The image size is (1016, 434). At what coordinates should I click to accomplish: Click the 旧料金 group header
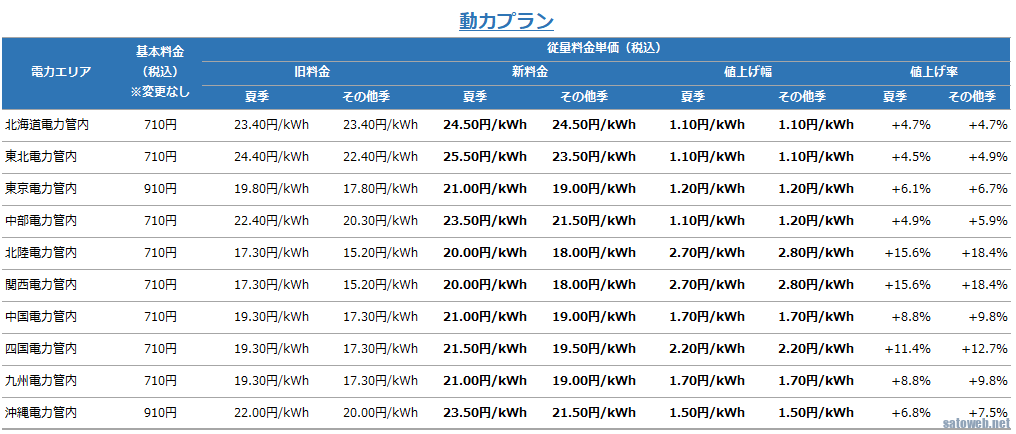312,72
